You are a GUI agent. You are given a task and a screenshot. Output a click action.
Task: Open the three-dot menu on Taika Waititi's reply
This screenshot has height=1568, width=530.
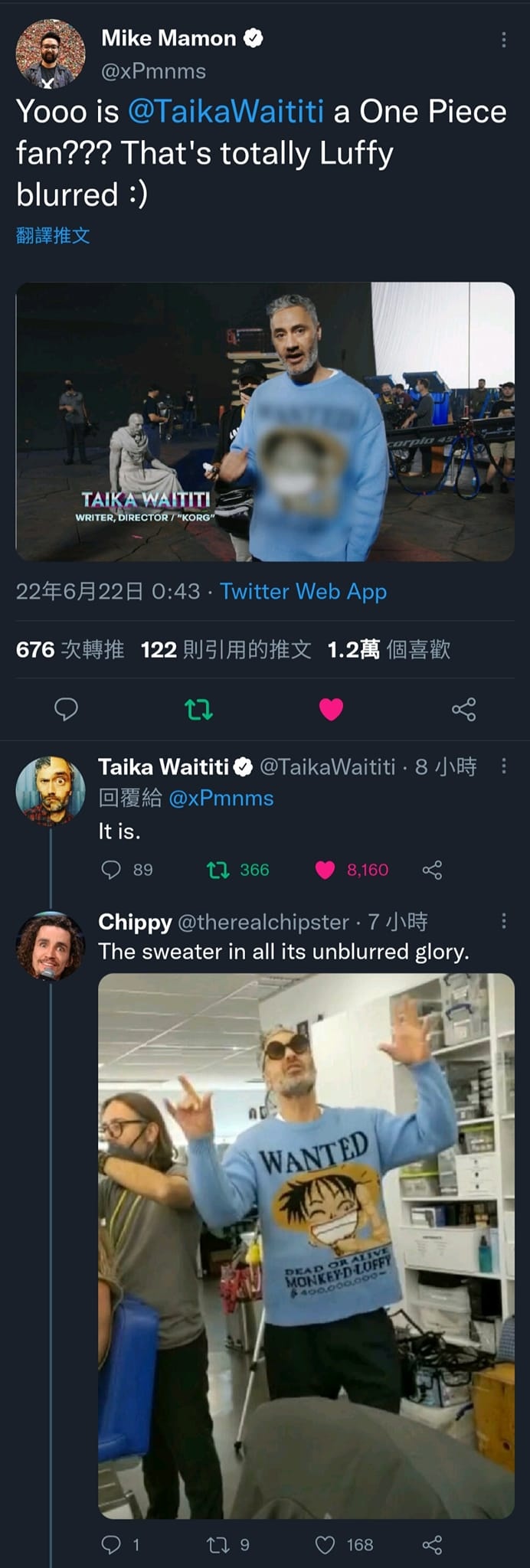[x=503, y=766]
